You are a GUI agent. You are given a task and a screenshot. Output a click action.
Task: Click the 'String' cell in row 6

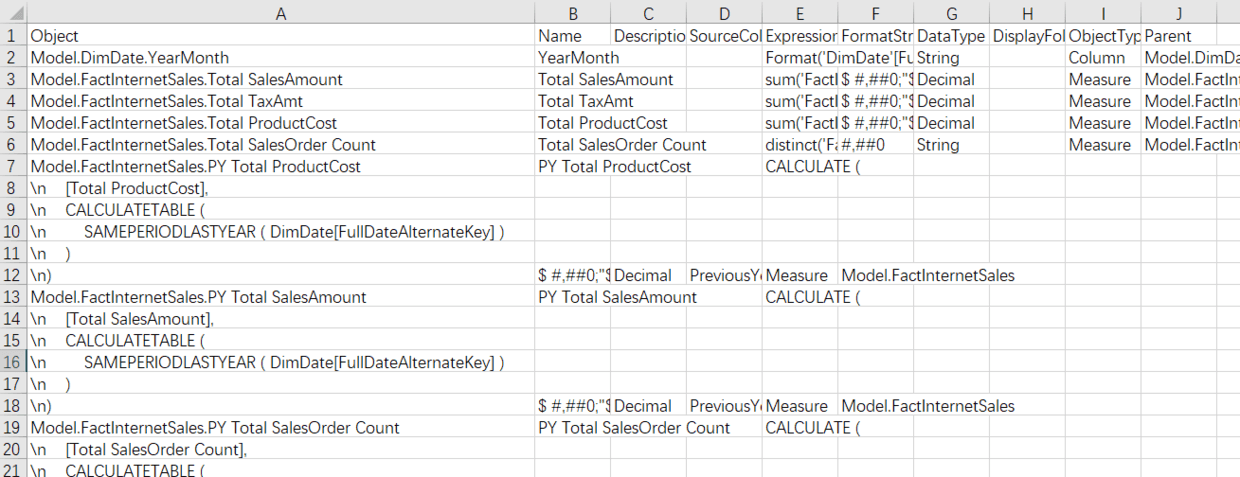pyautogui.click(x=951, y=145)
